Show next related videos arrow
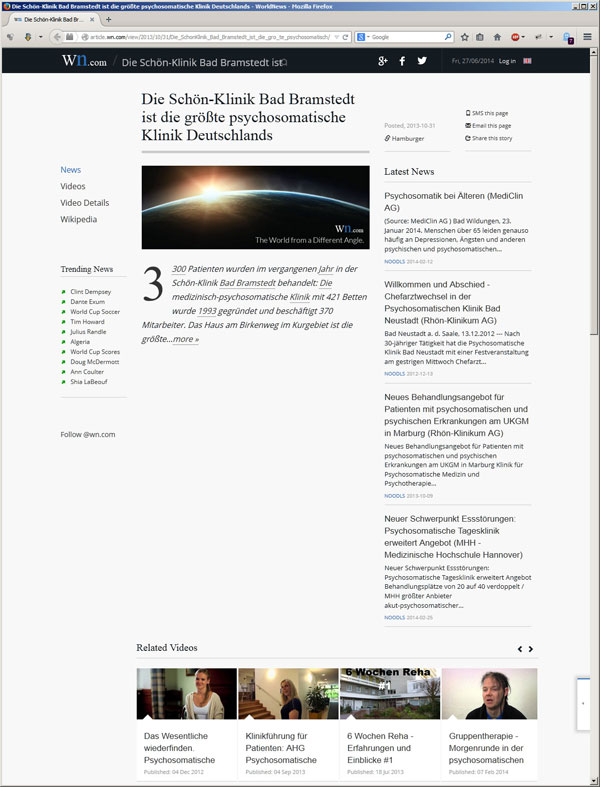Viewport: 600px width, 787px height. pyautogui.click(x=530, y=649)
